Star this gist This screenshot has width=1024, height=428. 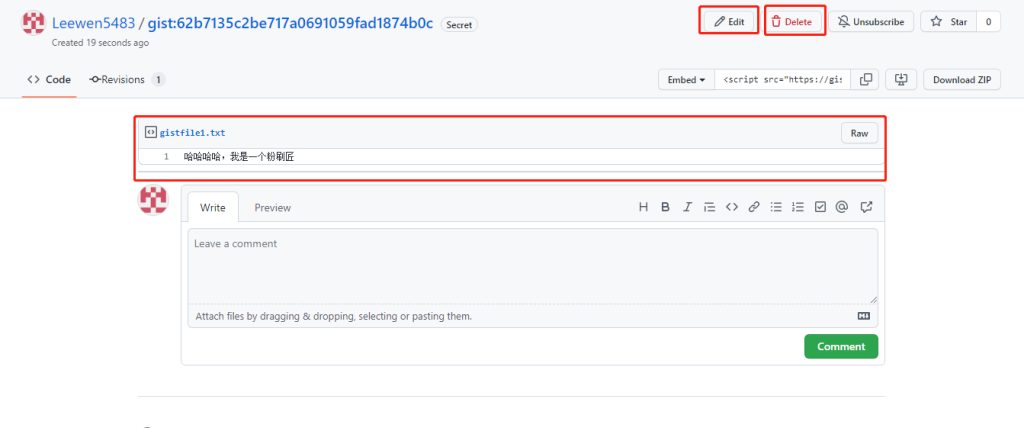pyautogui.click(x=949, y=22)
